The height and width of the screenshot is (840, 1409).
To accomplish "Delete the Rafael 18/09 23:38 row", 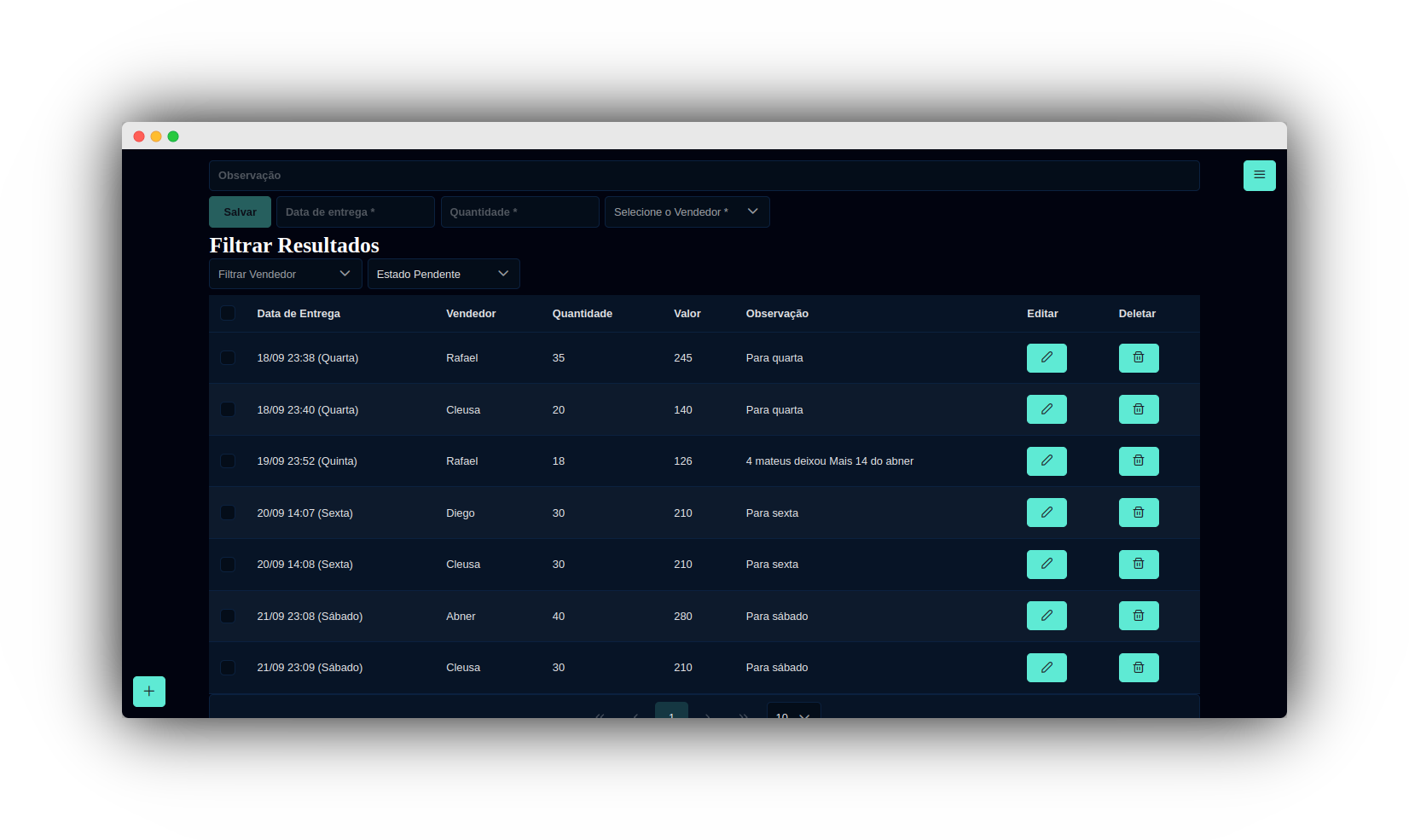I will [1139, 358].
